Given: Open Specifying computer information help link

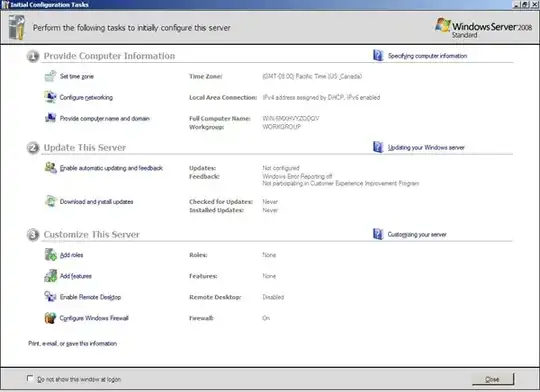Looking at the screenshot, I should pyautogui.click(x=427, y=56).
